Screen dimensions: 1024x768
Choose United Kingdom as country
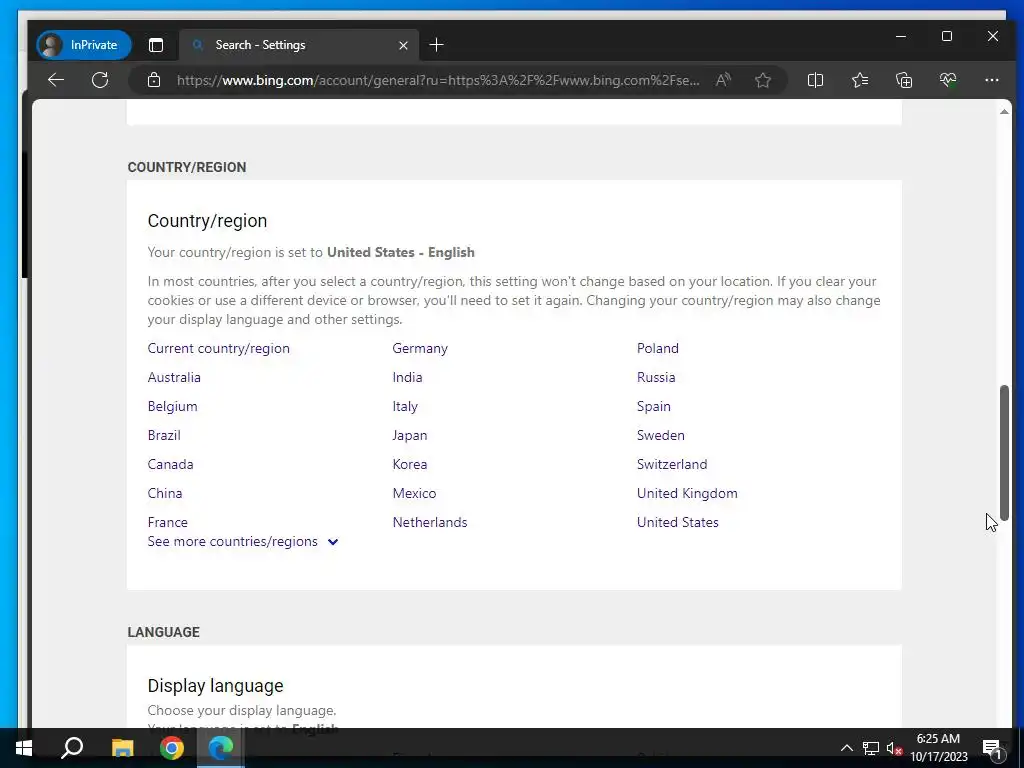point(687,493)
